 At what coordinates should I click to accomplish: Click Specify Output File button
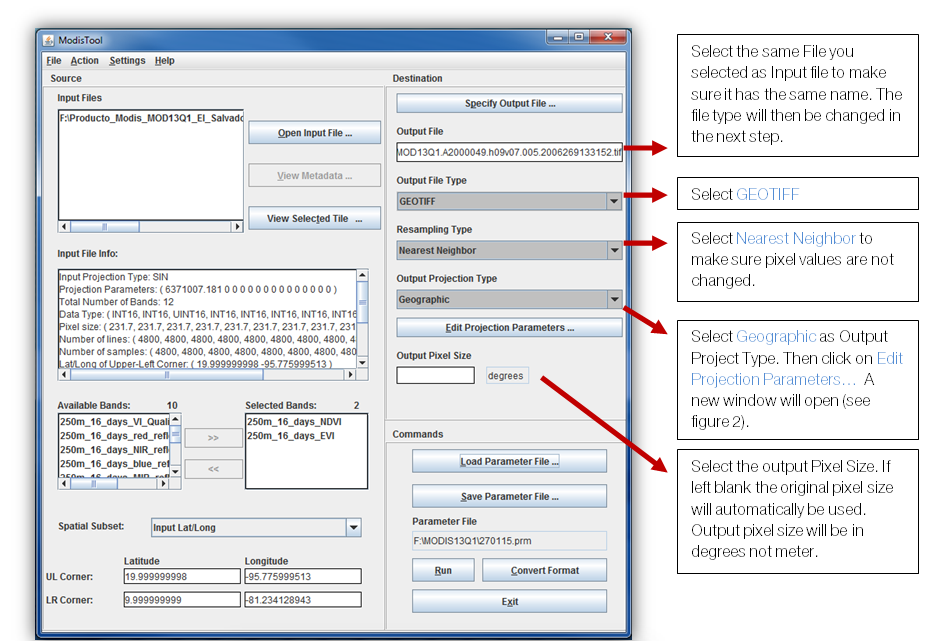click(509, 103)
